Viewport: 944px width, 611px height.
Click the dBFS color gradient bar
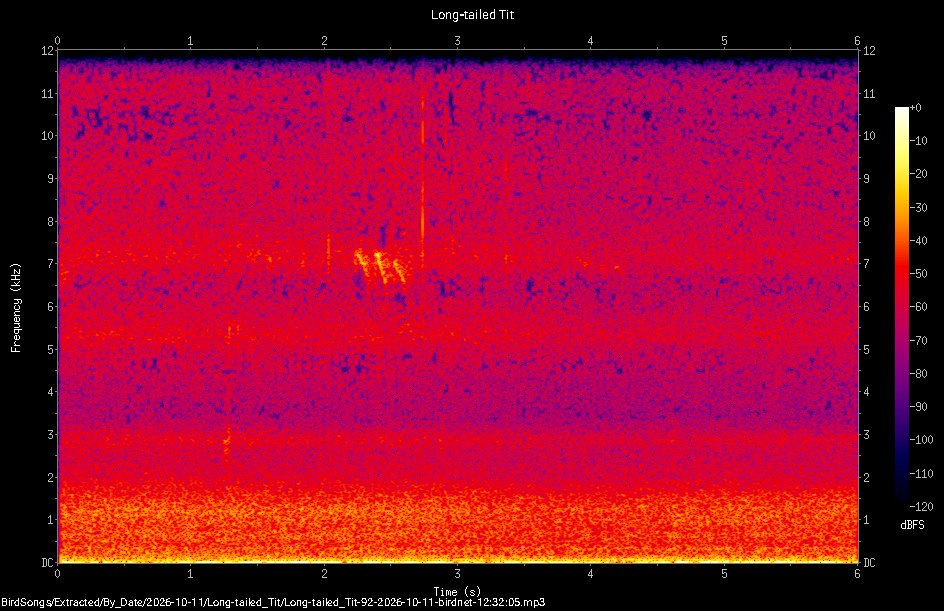point(901,307)
